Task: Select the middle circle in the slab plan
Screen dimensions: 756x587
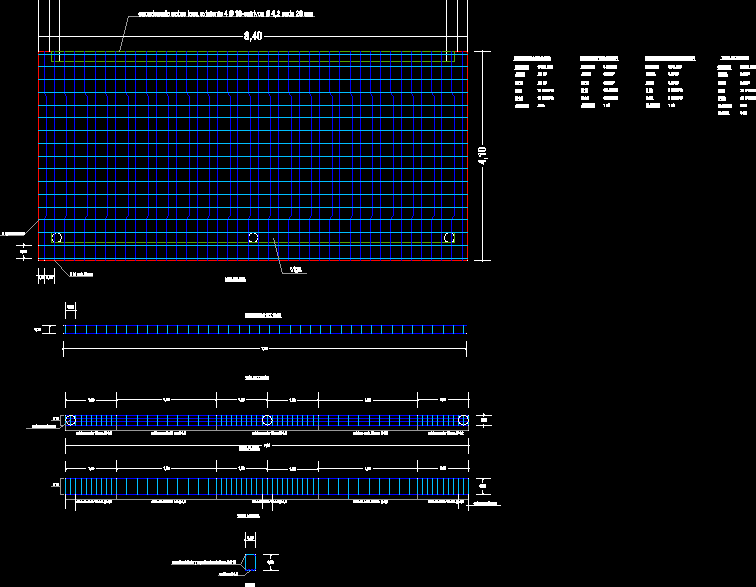Action: coord(254,238)
